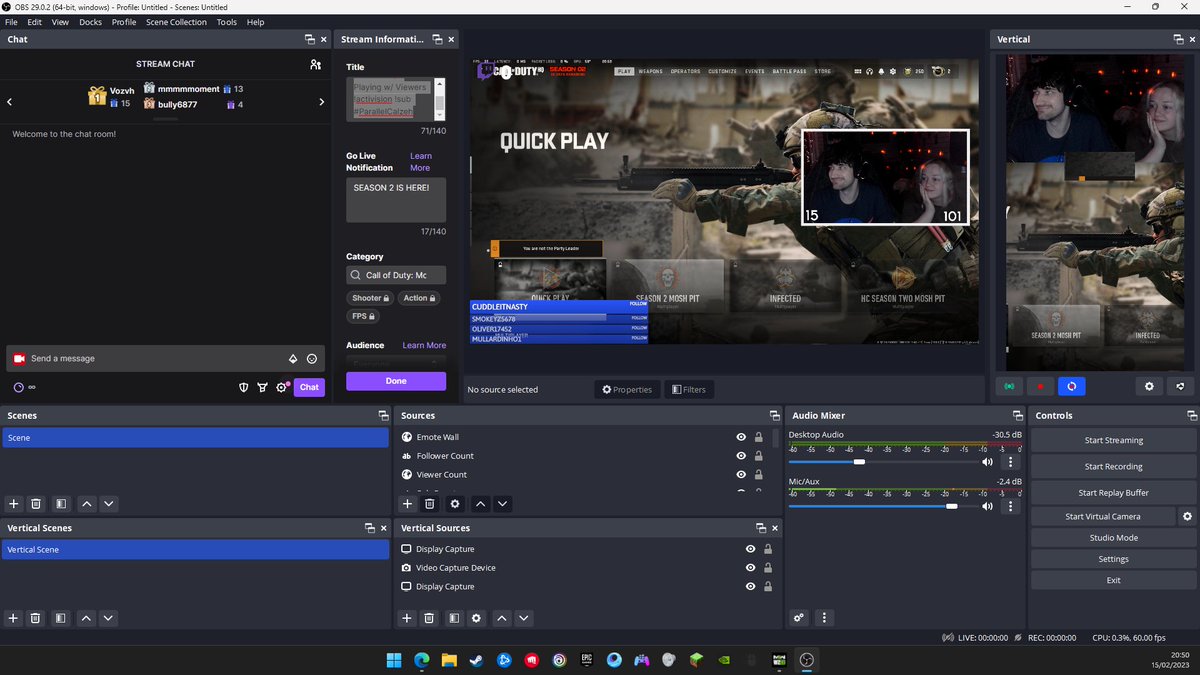Mute the Mic/Aux channel
Image resolution: width=1200 pixels, height=675 pixels.
(988, 506)
